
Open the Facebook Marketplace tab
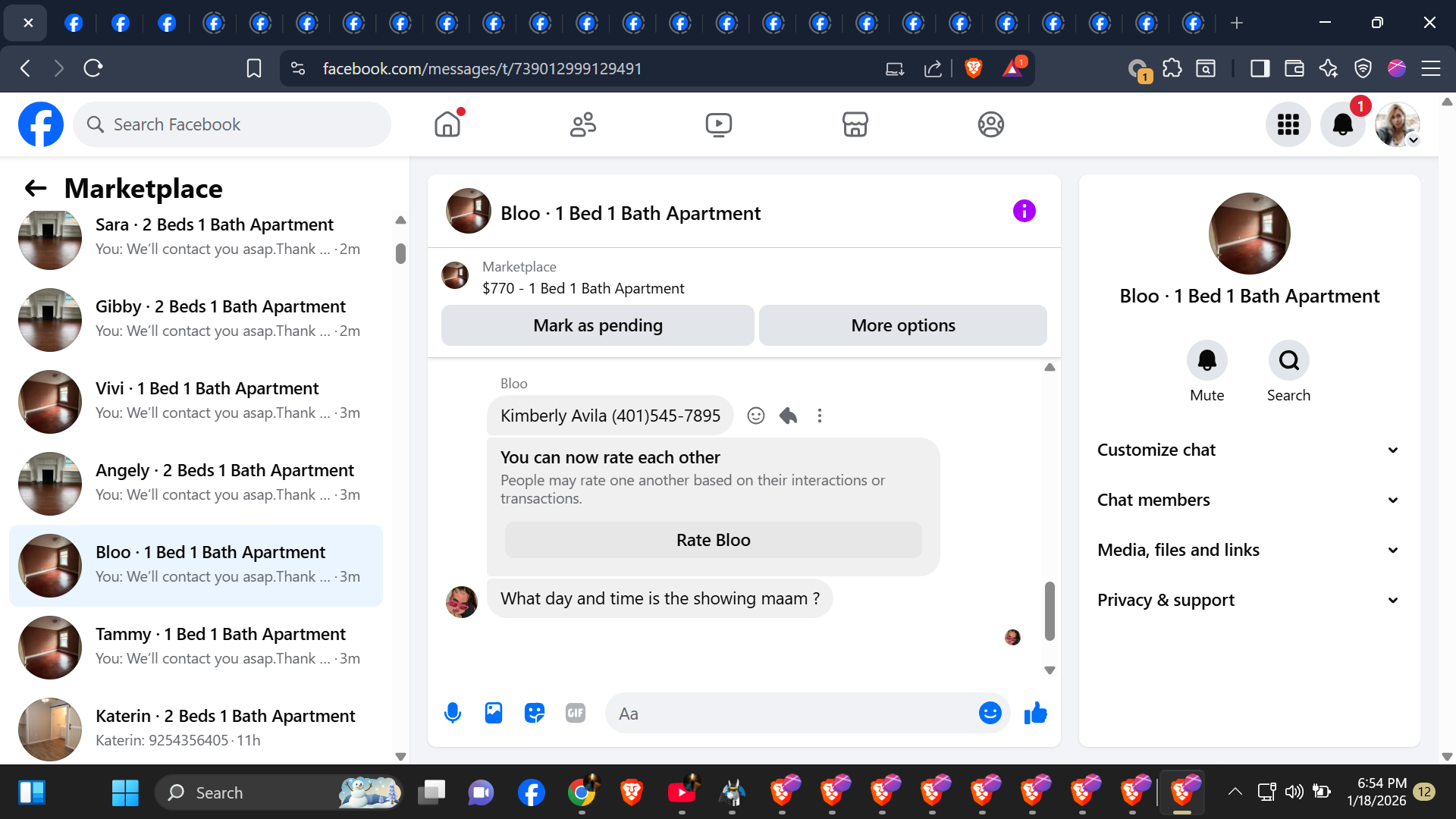[x=855, y=124]
